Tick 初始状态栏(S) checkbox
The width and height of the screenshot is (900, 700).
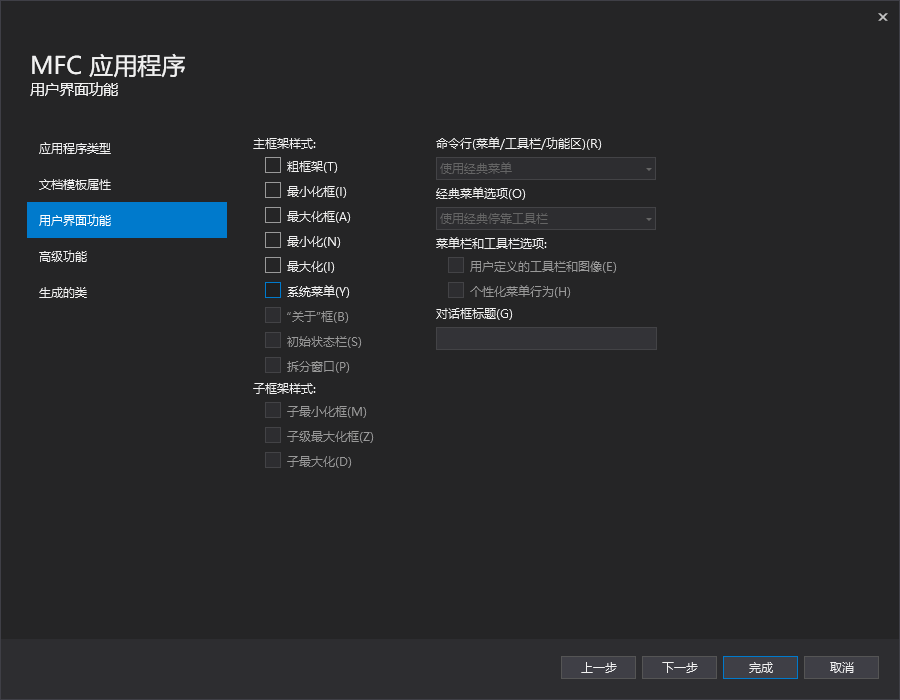(273, 340)
